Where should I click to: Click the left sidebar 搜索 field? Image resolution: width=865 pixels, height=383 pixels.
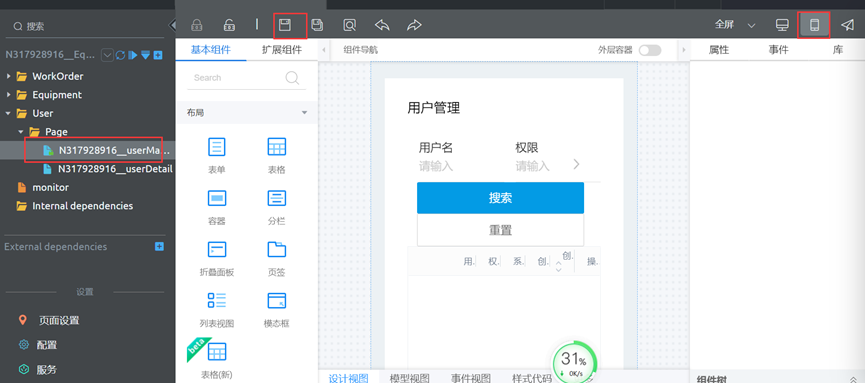tap(84, 26)
